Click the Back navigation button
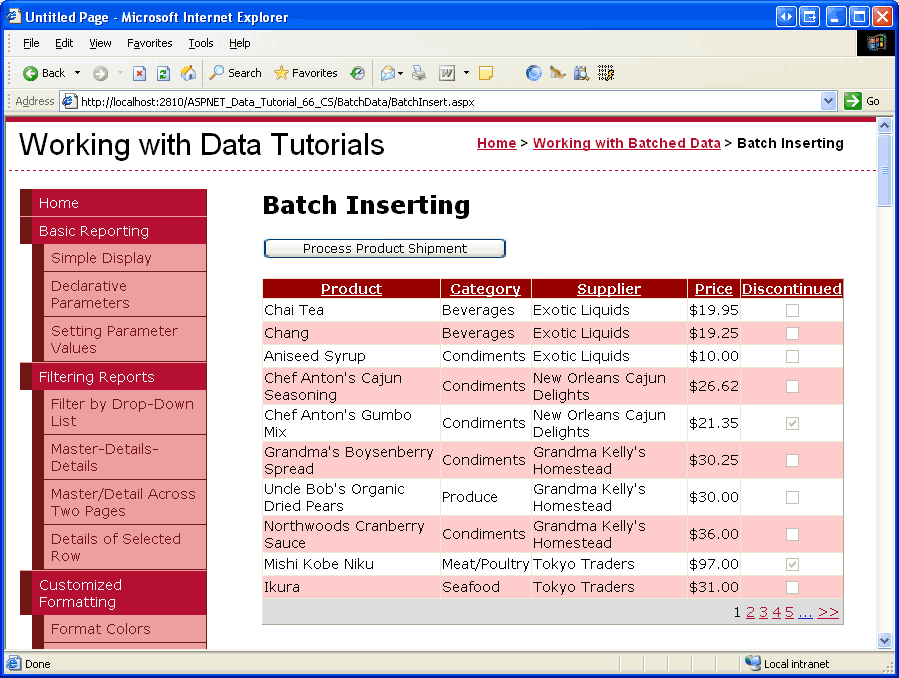 [44, 73]
